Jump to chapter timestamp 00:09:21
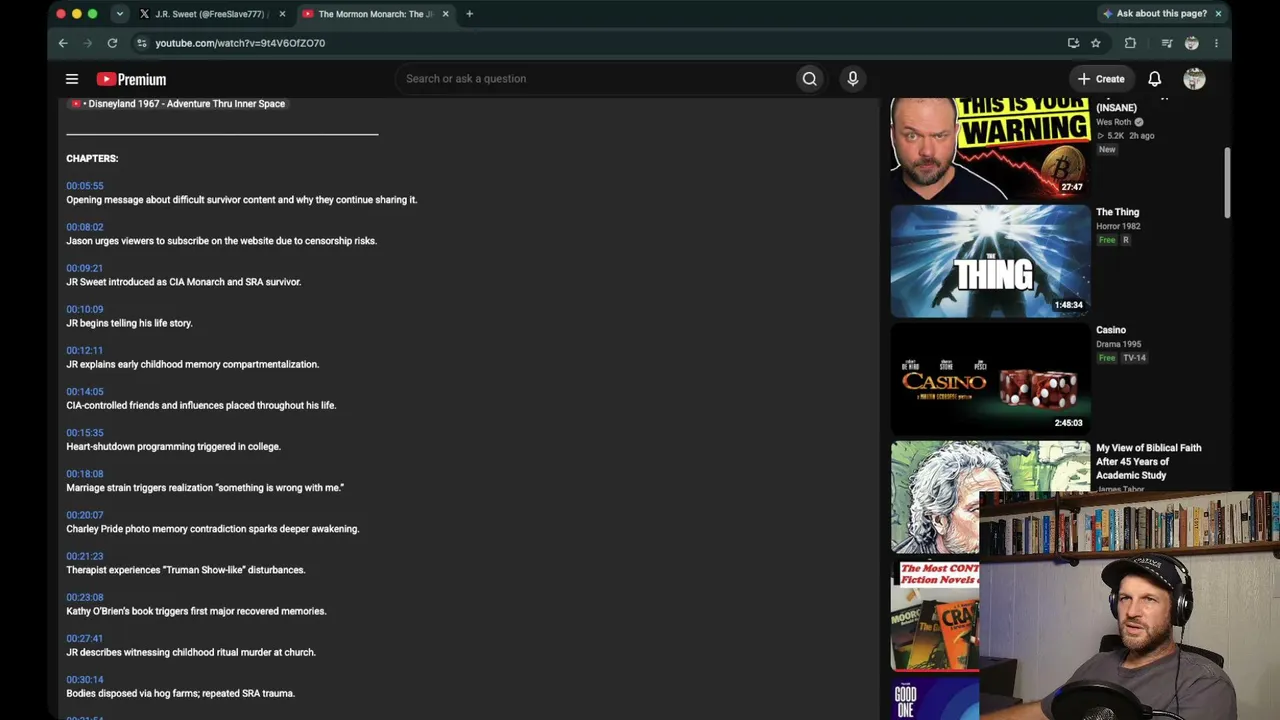The height and width of the screenshot is (720, 1280). click(85, 268)
